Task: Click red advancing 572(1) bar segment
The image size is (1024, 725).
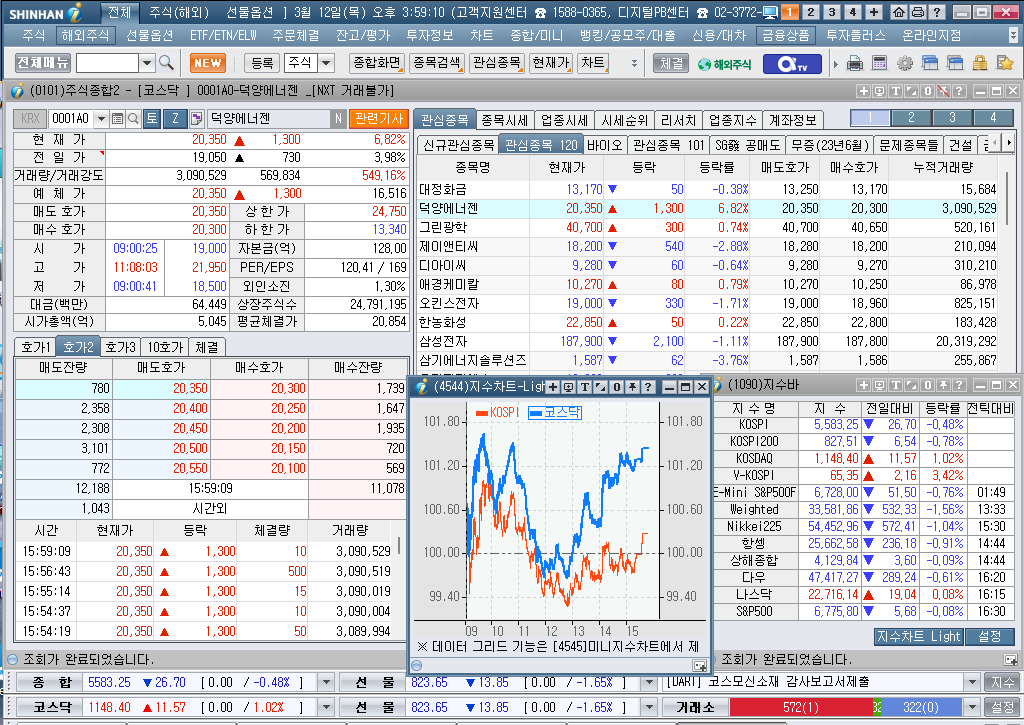Action: click(801, 707)
